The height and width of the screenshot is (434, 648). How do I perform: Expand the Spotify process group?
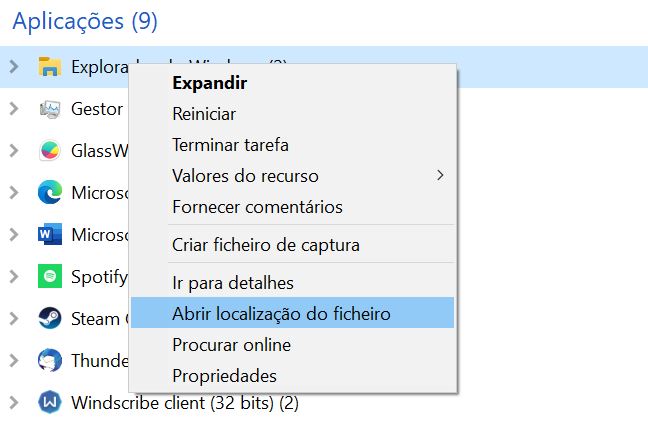click(x=14, y=276)
